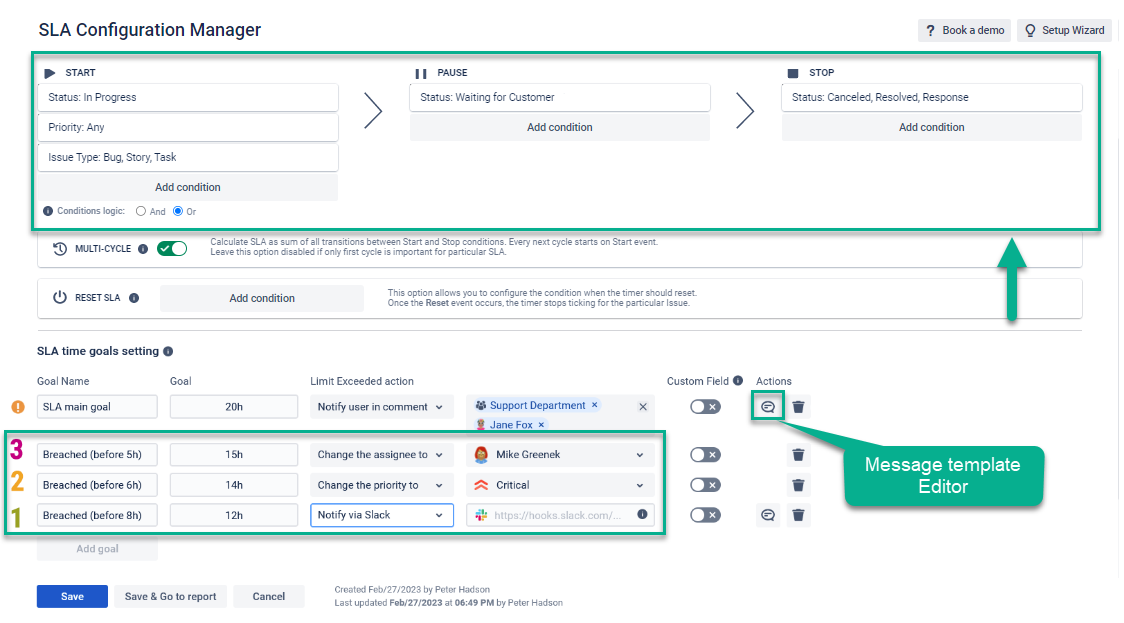Click the Slack webhook info icon
This screenshot has width=1124, height=623.
642,515
